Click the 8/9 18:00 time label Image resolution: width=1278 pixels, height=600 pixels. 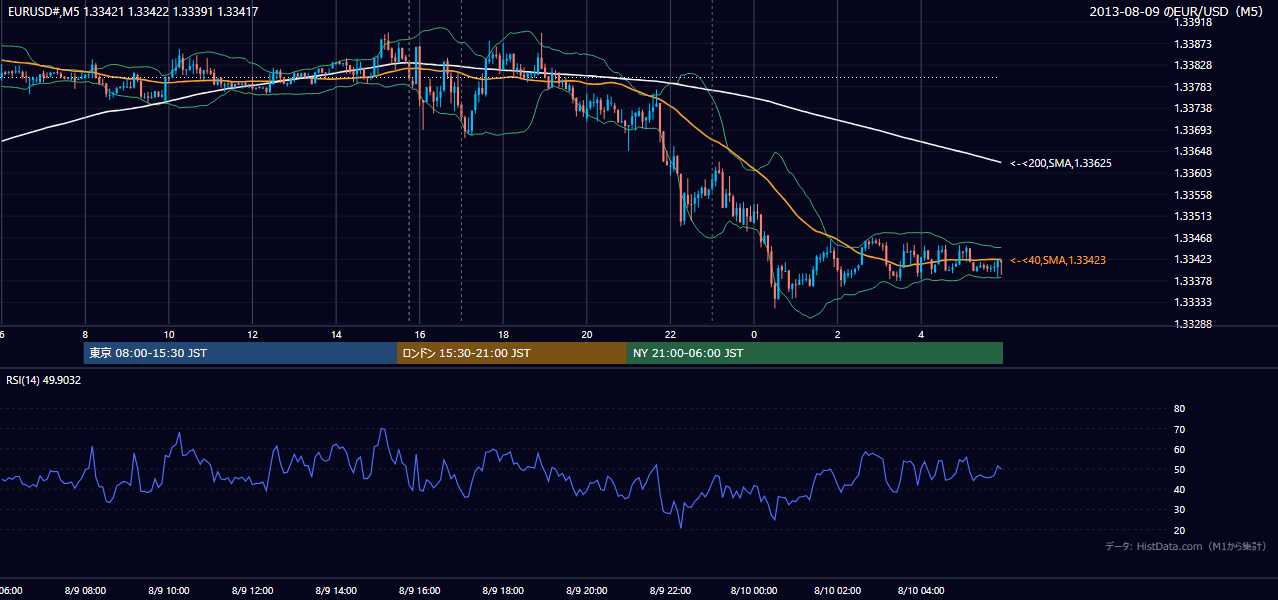click(503, 590)
